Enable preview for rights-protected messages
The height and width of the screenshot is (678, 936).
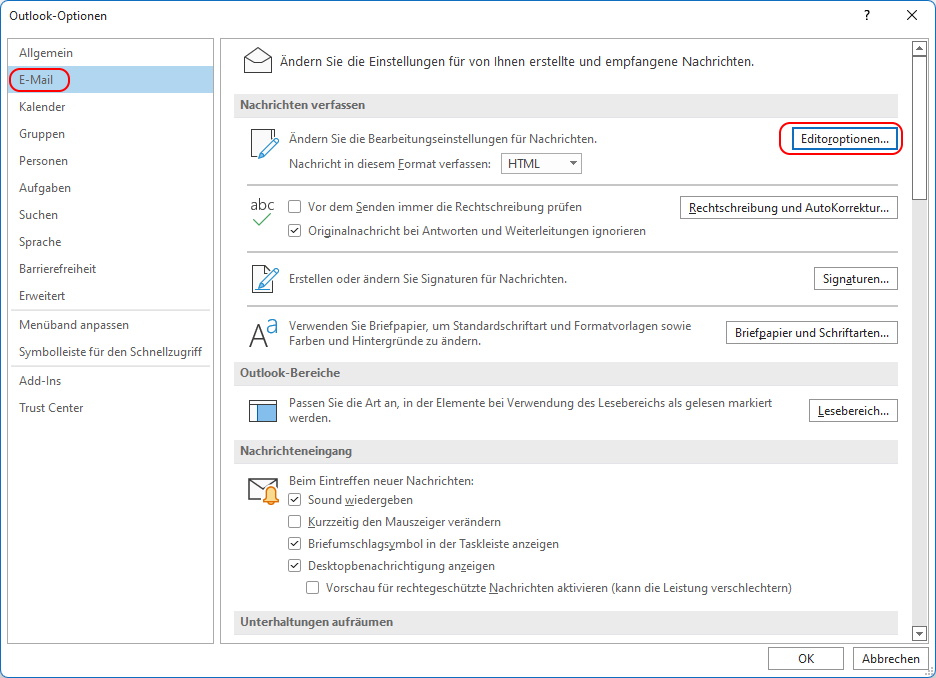[312, 588]
